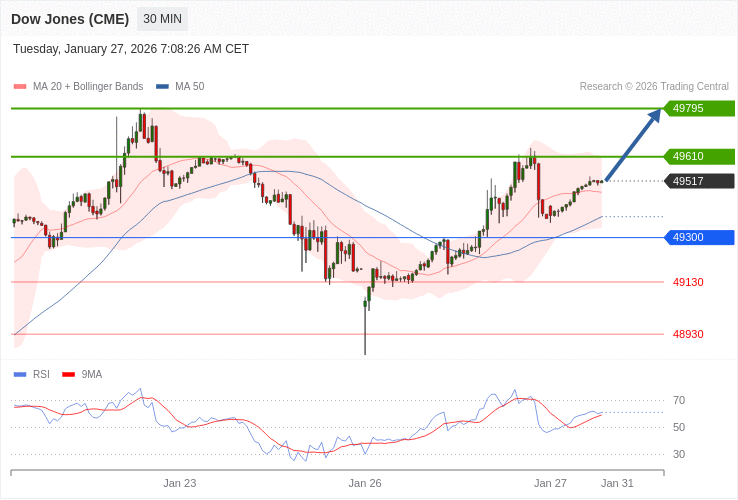This screenshot has width=738, height=500.
Task: Click the 'MA 20 + Bollinger Bands' legend label
Action: click(x=88, y=87)
